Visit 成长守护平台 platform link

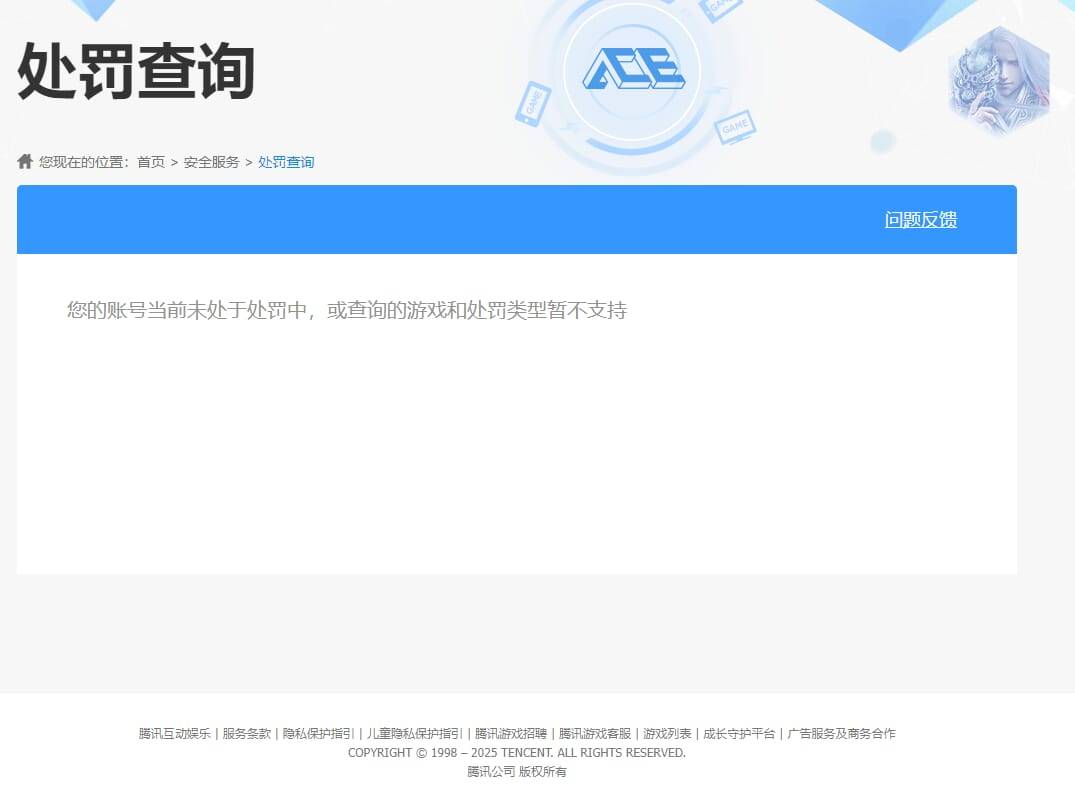point(740,733)
